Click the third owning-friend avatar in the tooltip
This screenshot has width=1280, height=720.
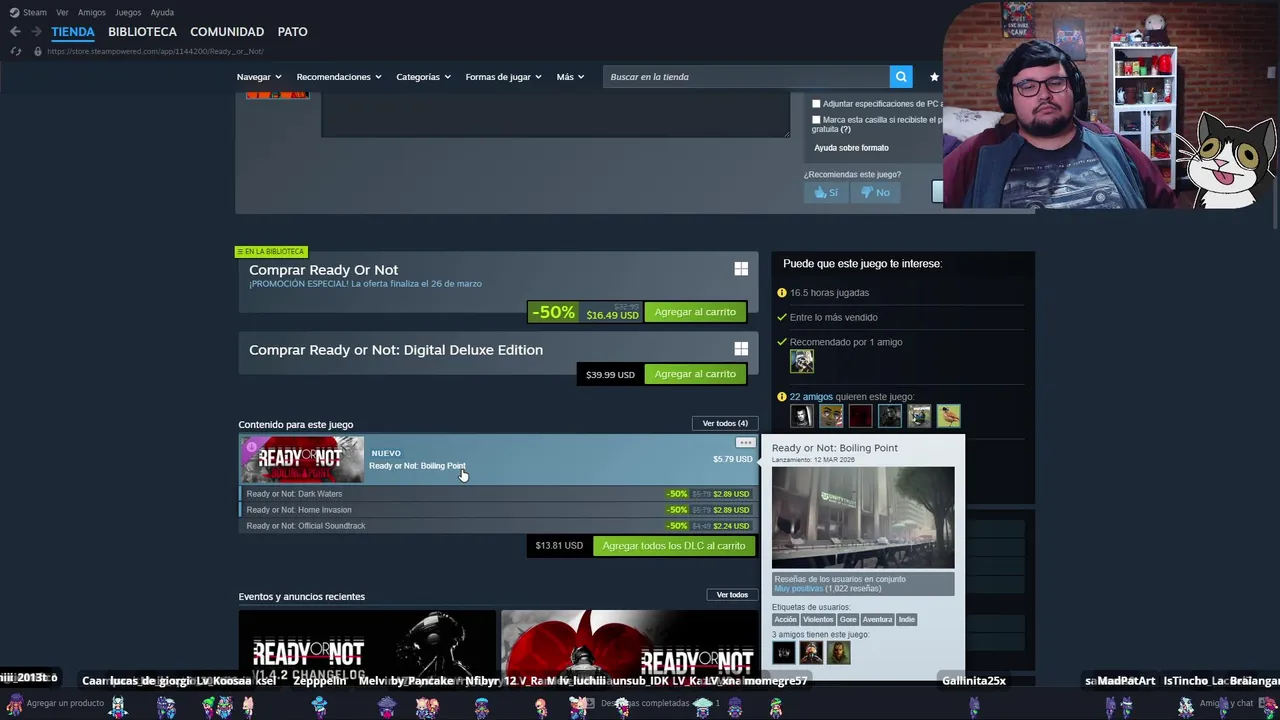pyautogui.click(x=839, y=653)
